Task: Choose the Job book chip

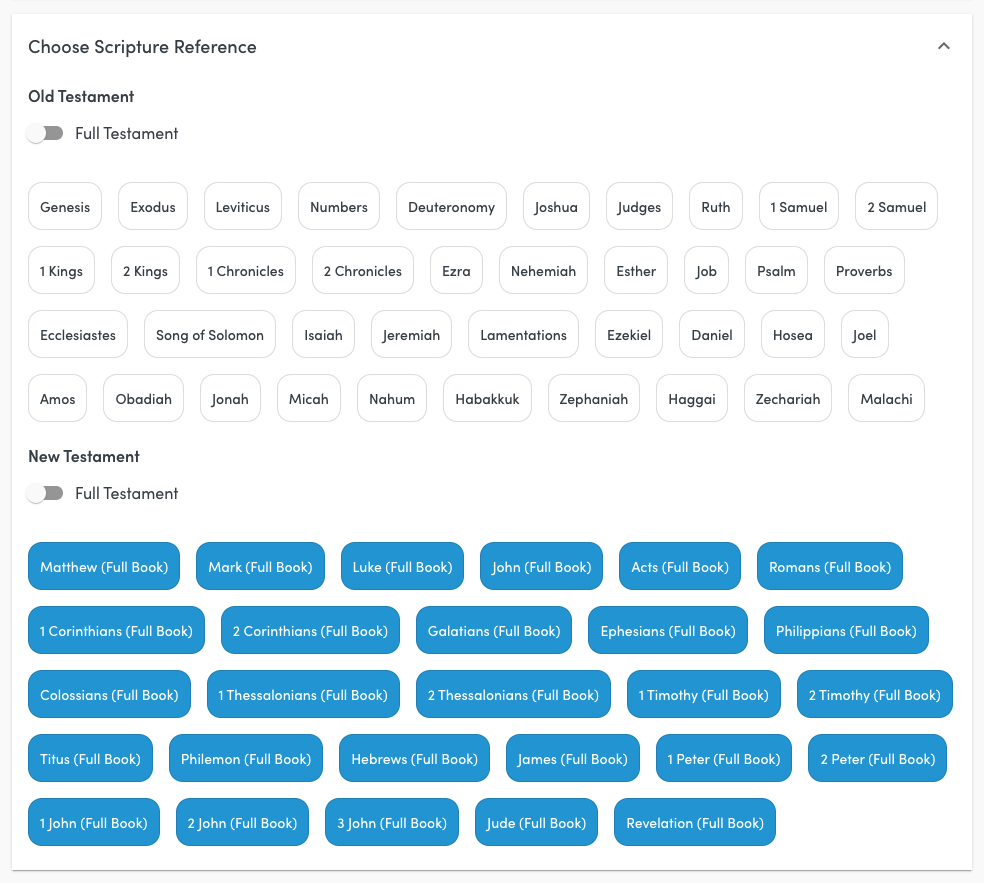Action: [x=706, y=270]
